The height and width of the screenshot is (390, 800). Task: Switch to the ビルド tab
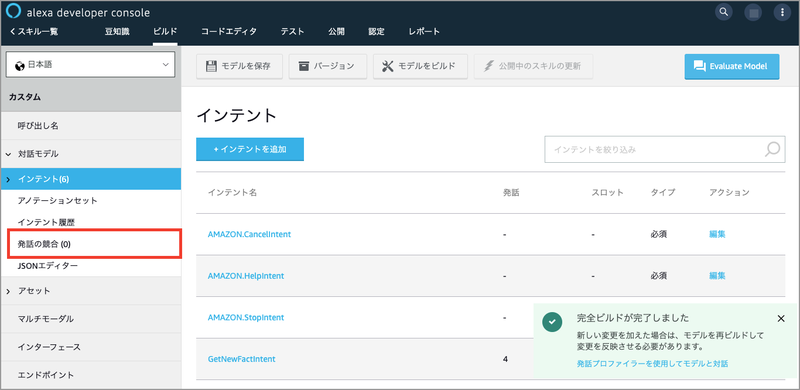click(x=165, y=32)
